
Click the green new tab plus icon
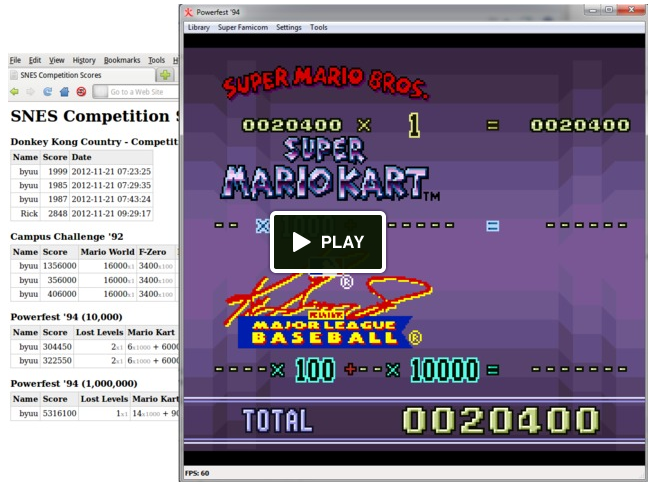pos(165,75)
